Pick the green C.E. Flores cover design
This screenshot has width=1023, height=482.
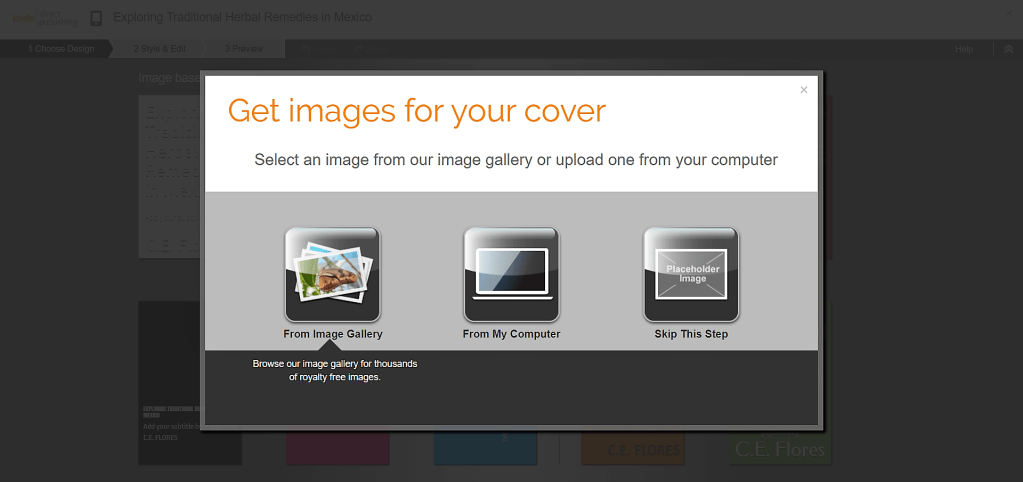780,448
